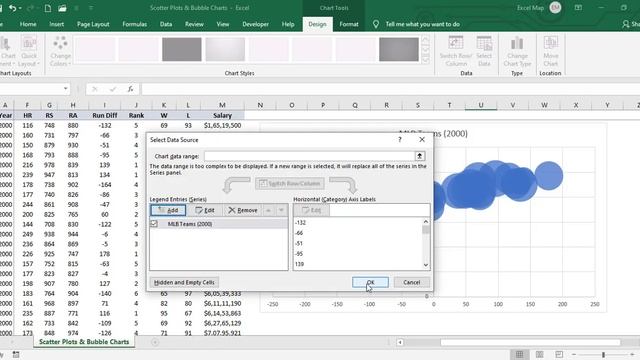Open the Undo history dropdown arrow
Image resolution: width=640 pixels, height=360 pixels.
20,8
